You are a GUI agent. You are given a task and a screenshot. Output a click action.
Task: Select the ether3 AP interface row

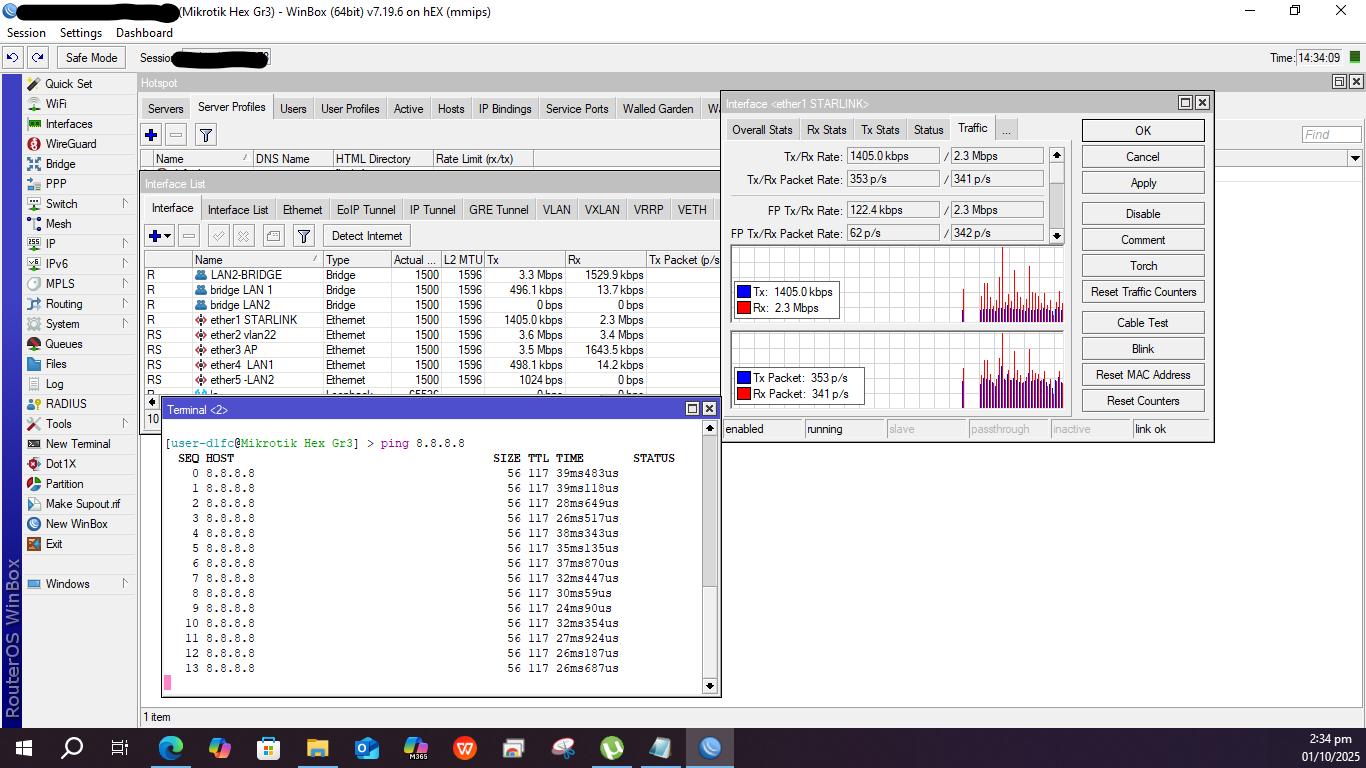click(432, 350)
